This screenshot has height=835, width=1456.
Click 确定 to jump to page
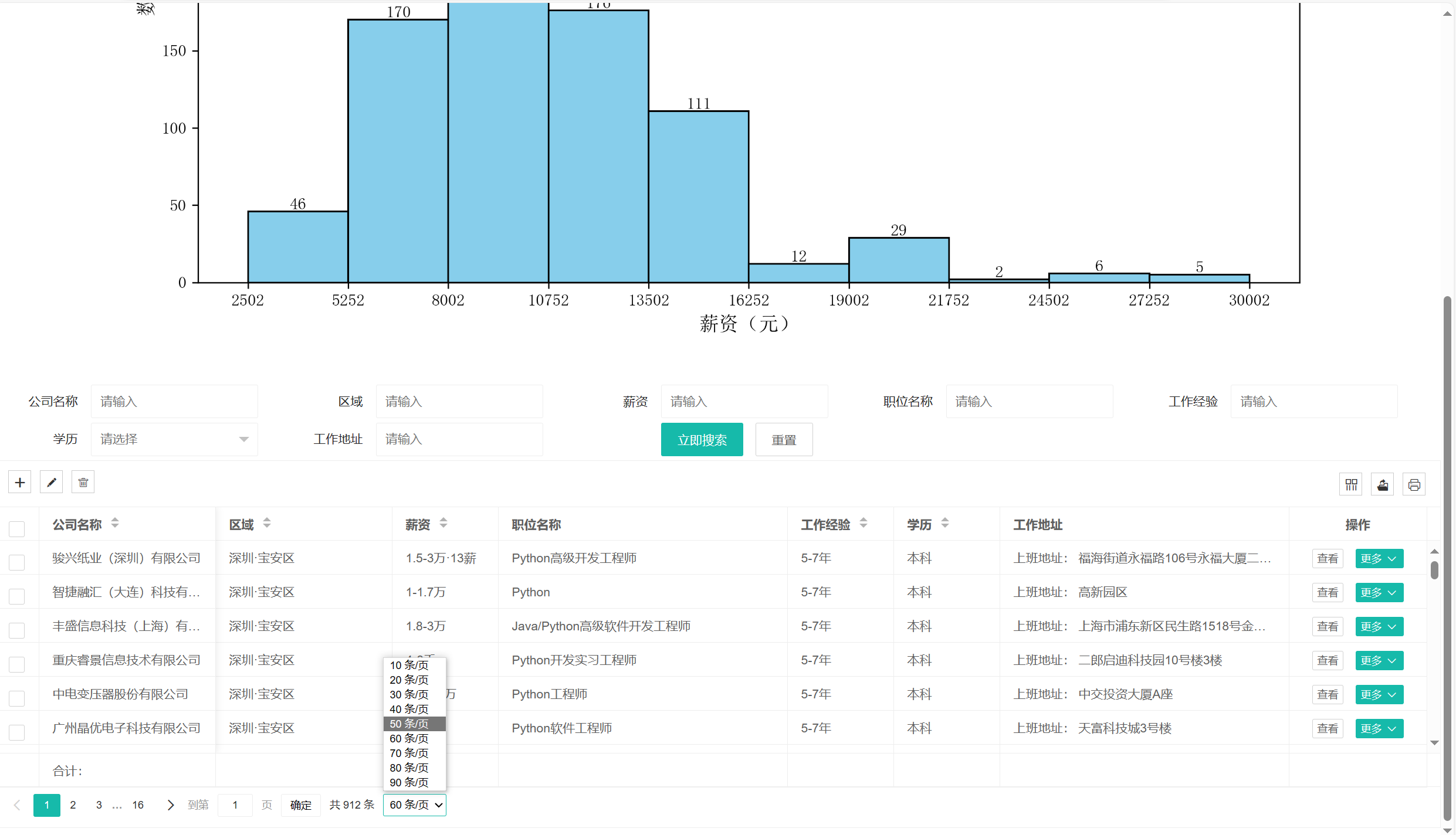pos(301,805)
